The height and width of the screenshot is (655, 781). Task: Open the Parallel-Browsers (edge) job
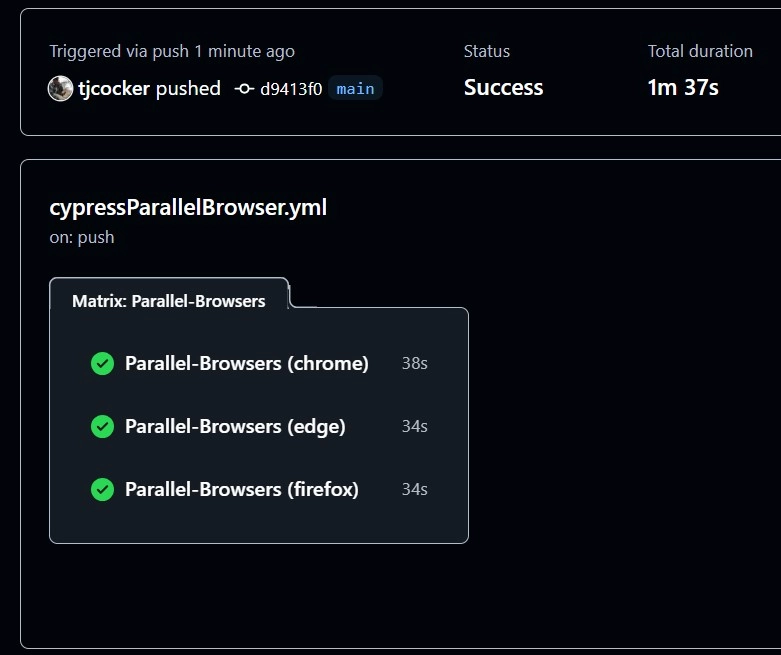235,426
